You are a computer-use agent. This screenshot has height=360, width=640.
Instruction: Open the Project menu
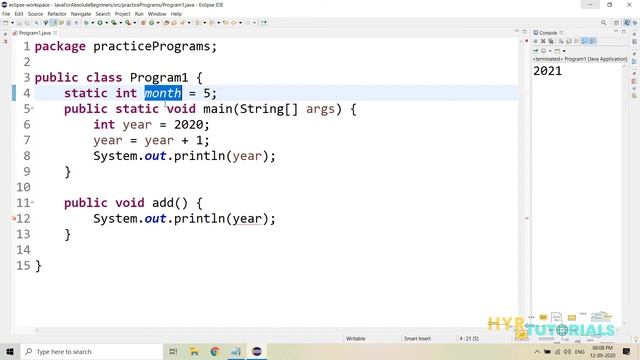click(122, 14)
